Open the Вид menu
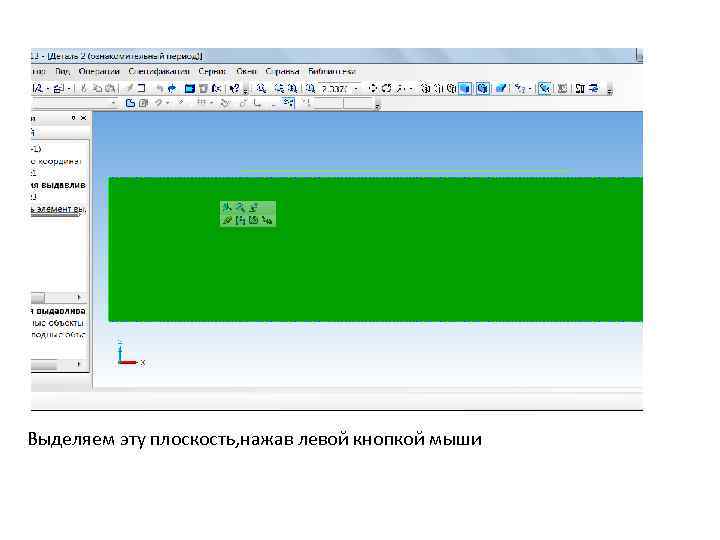 62,72
